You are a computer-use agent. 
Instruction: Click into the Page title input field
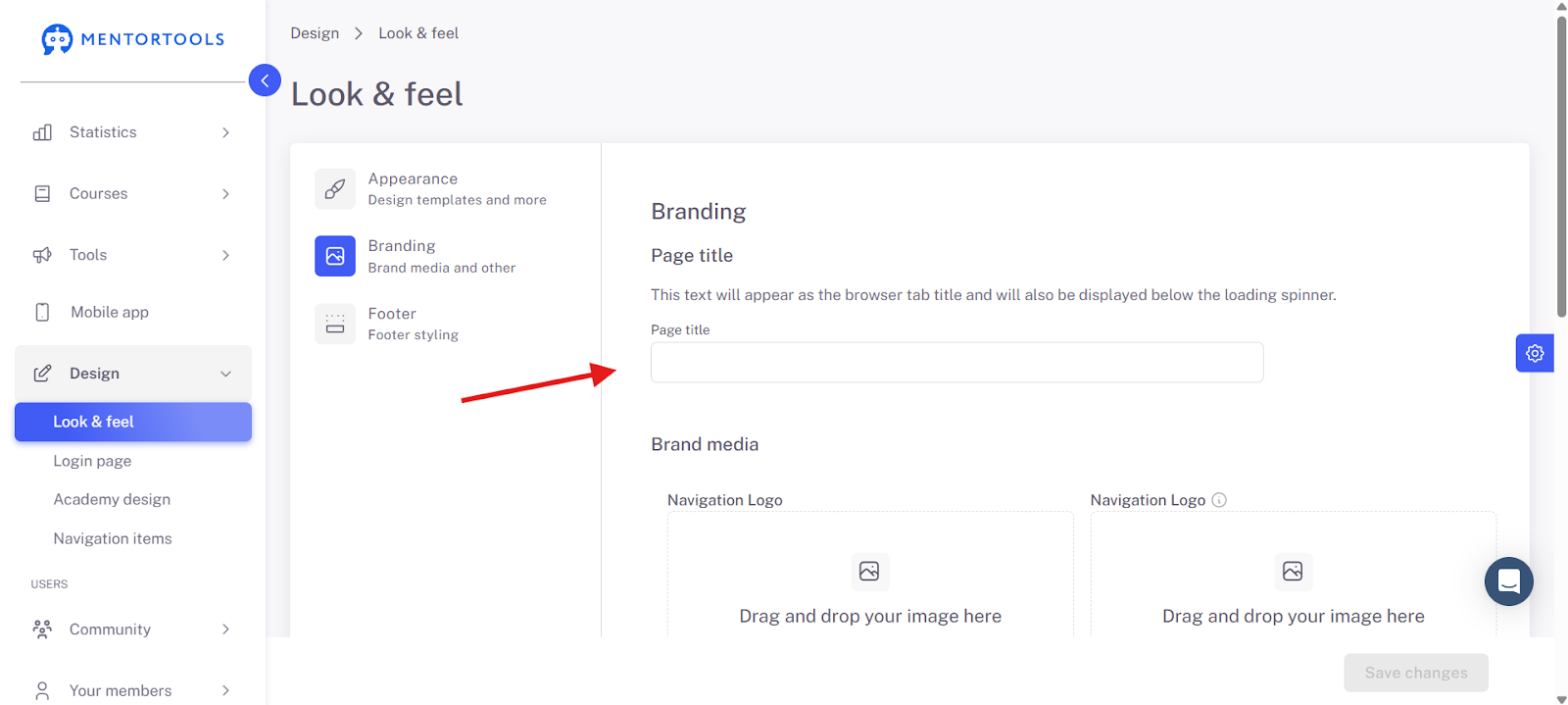957,363
